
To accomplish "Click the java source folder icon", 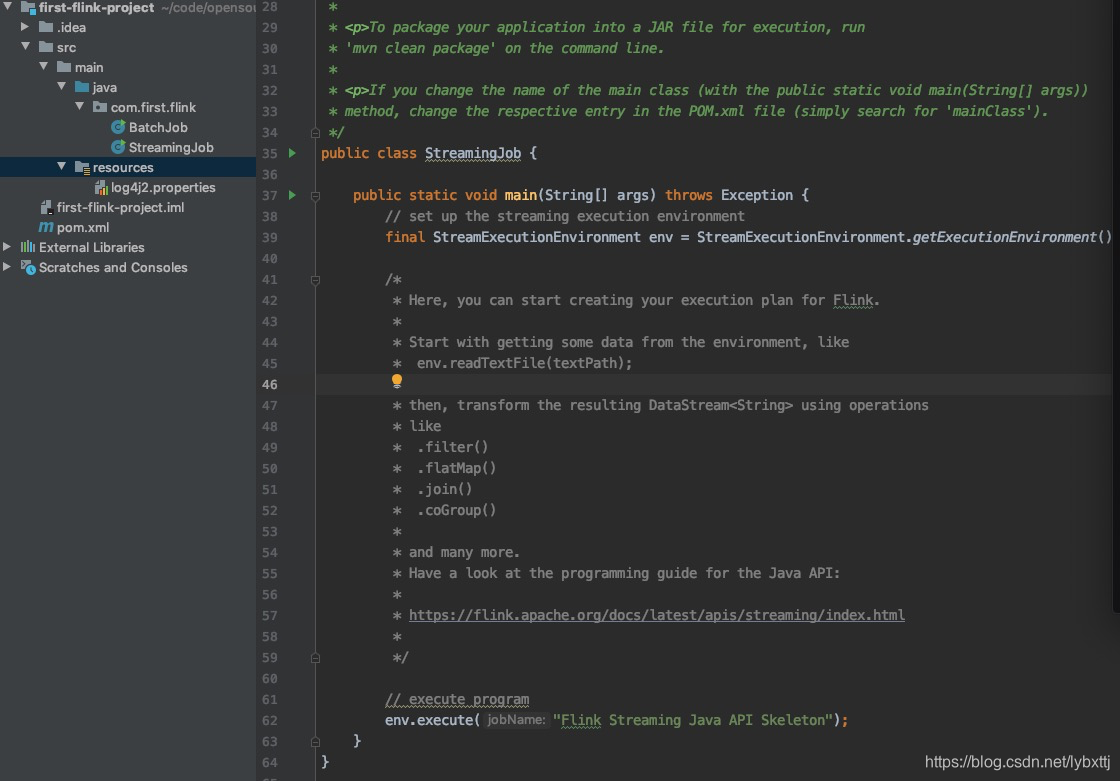I will pyautogui.click(x=82, y=87).
